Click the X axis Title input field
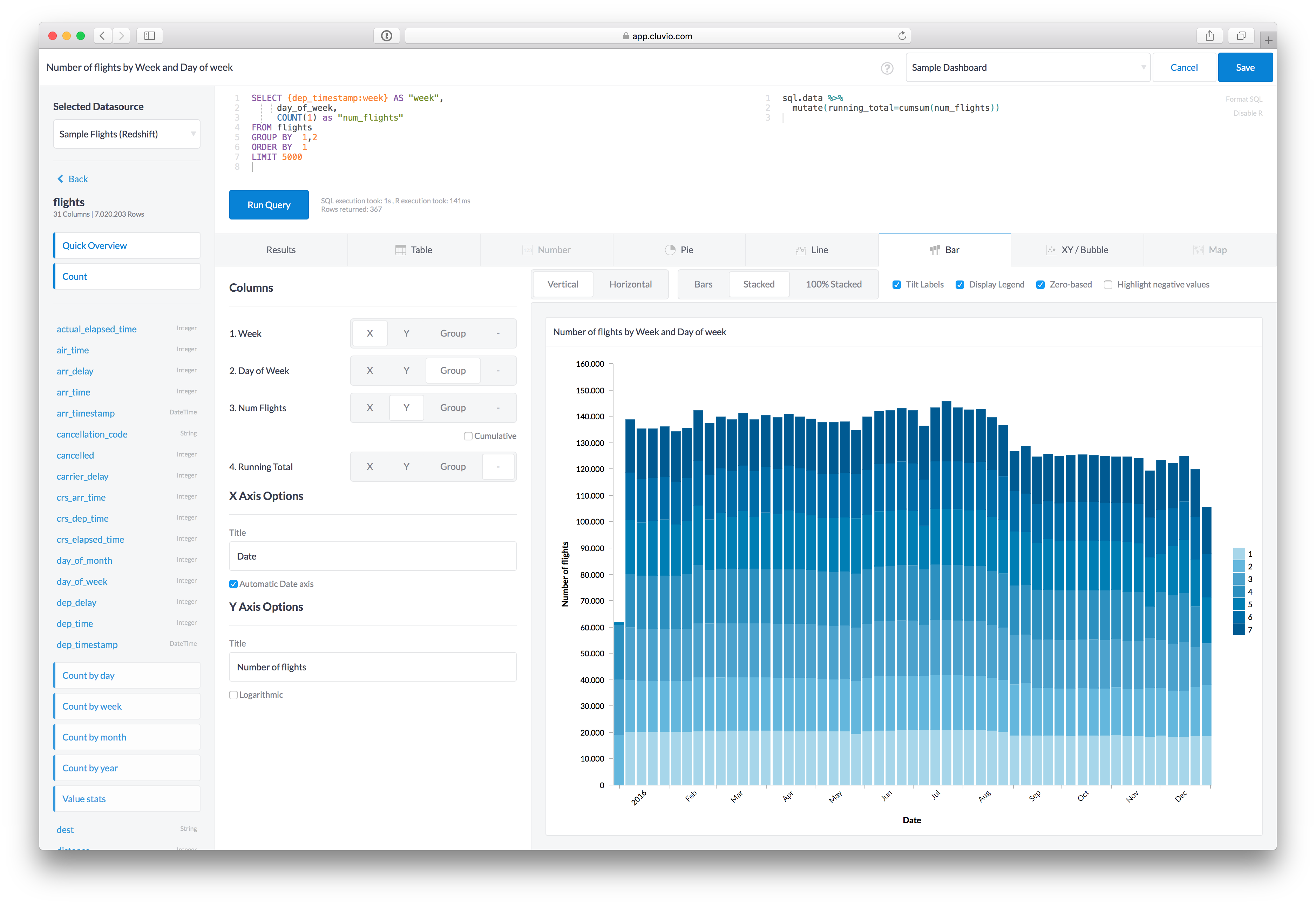This screenshot has width=1316, height=906. [372, 556]
